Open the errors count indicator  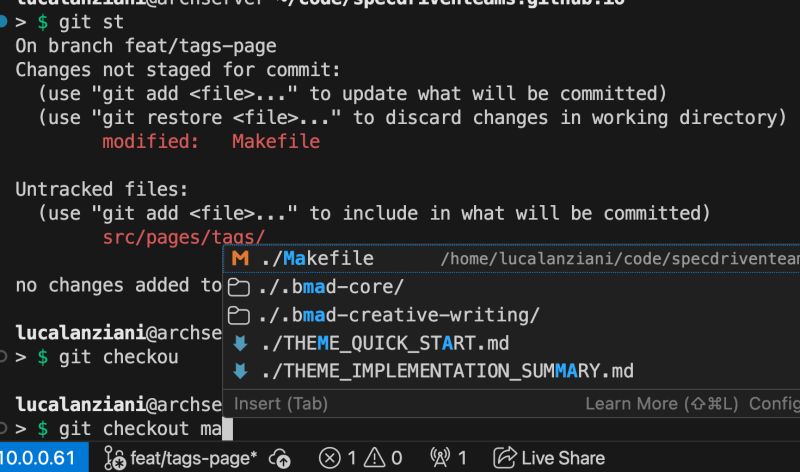pos(338,458)
